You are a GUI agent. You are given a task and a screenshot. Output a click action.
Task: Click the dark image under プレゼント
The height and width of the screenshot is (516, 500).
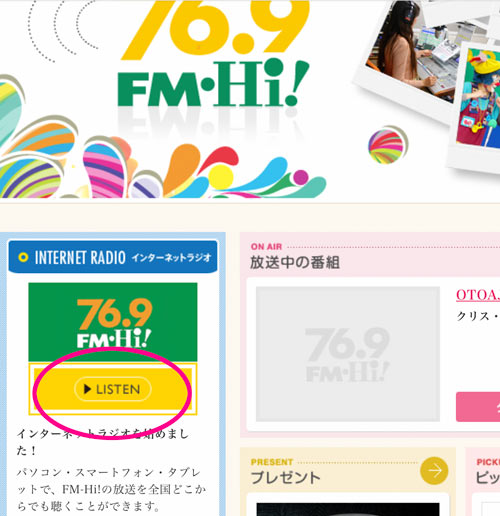point(348,509)
